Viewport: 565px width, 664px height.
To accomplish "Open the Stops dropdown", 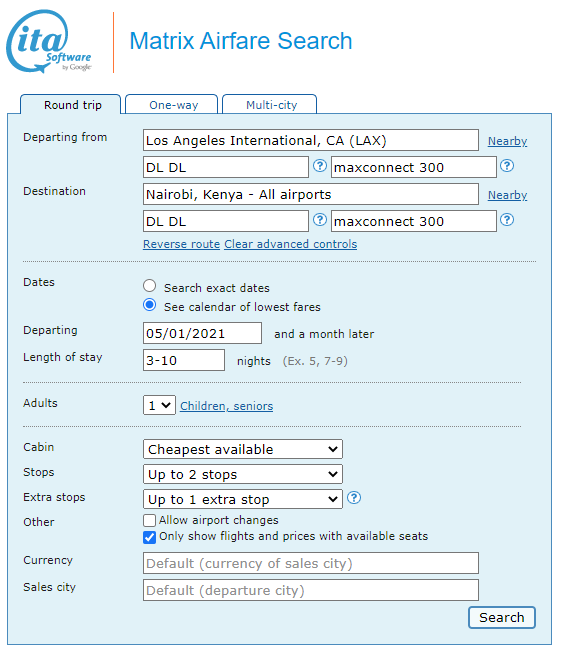I will click(x=243, y=474).
